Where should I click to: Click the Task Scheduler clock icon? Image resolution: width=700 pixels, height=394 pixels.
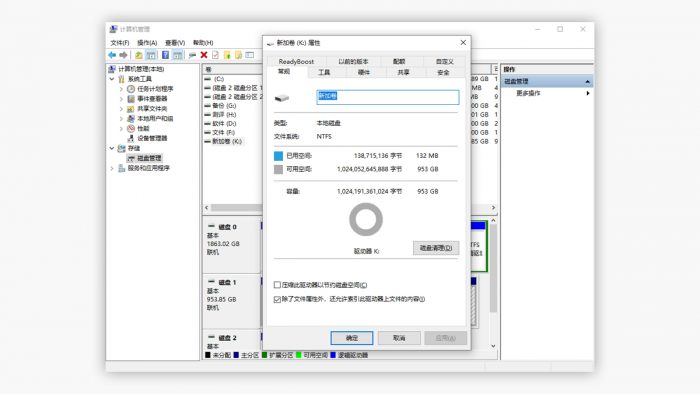click(x=131, y=89)
